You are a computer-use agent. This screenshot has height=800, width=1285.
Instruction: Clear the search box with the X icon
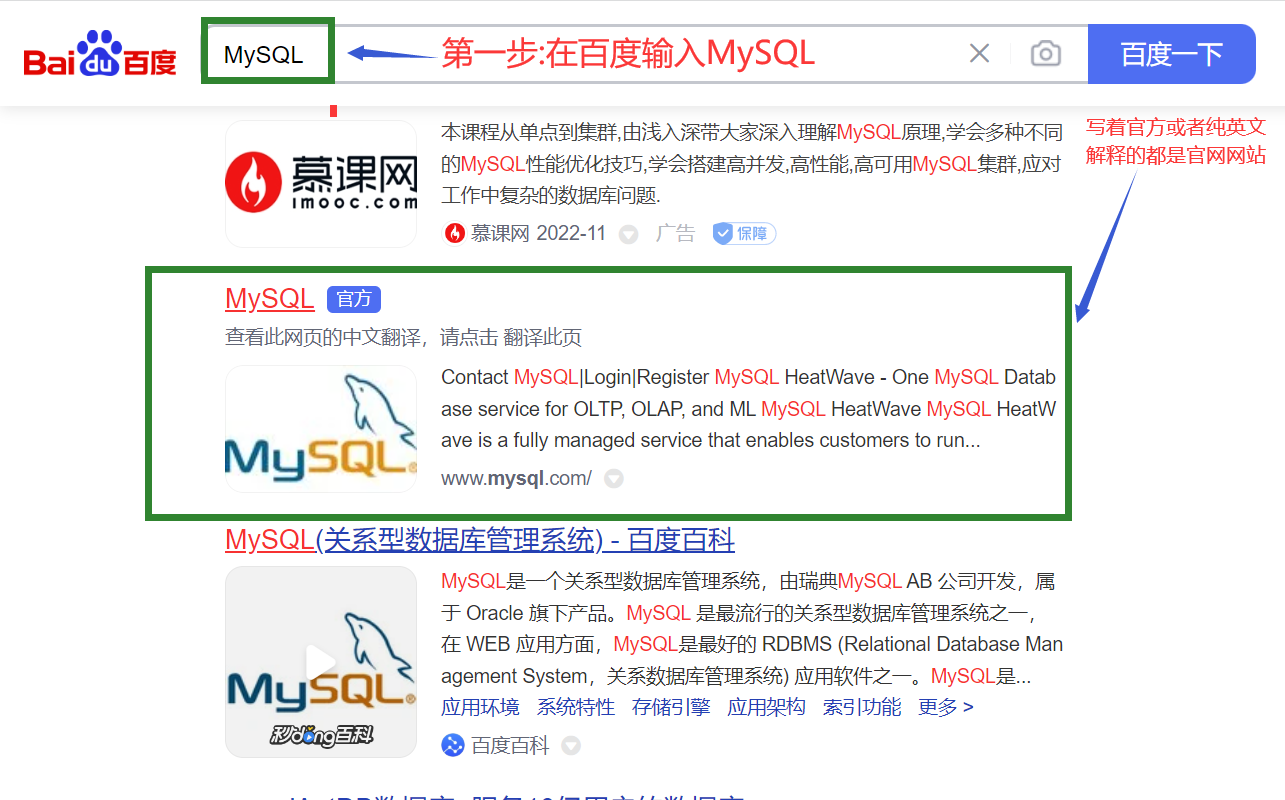(x=979, y=53)
